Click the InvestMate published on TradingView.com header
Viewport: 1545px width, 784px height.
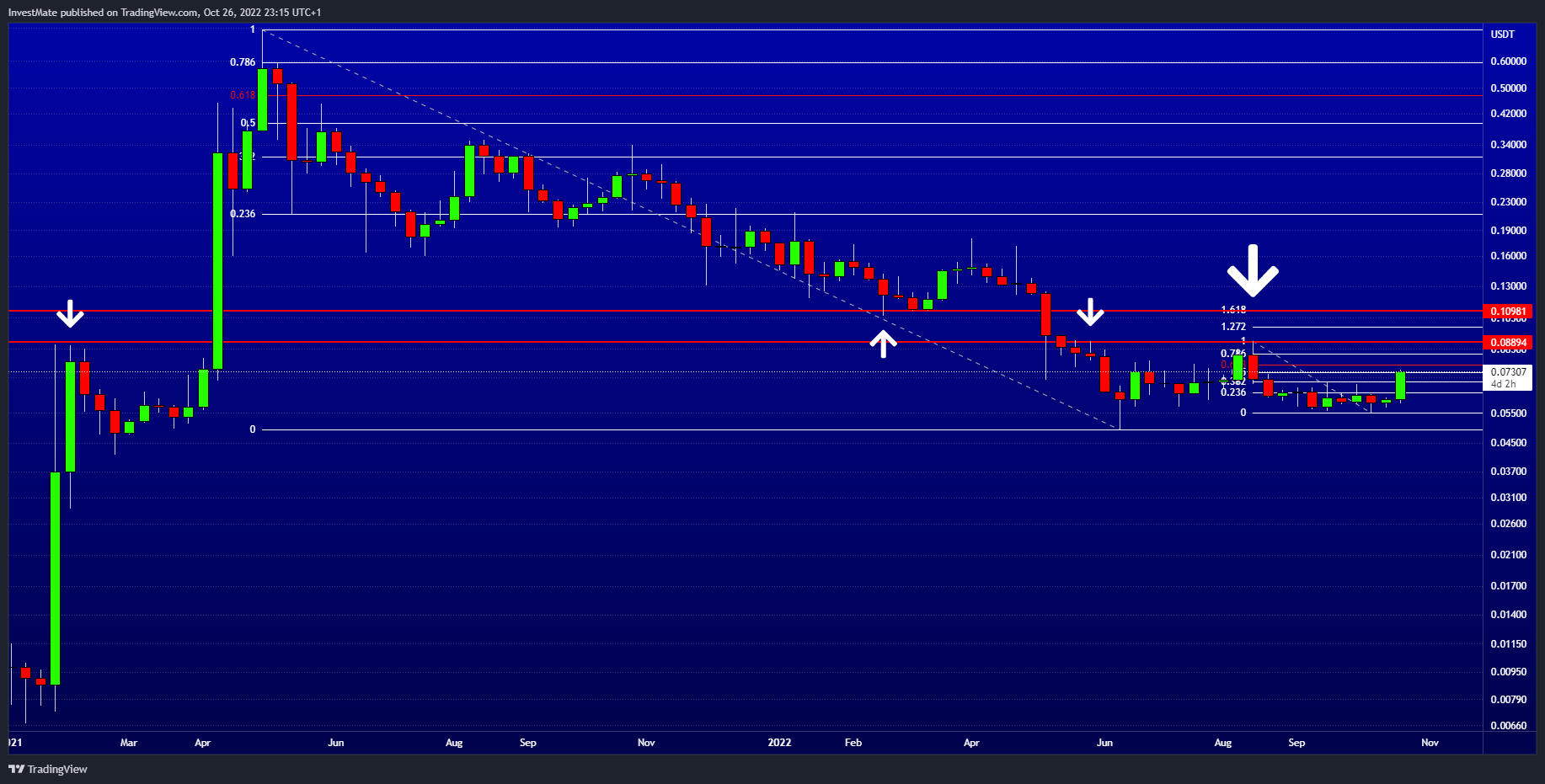[164, 13]
